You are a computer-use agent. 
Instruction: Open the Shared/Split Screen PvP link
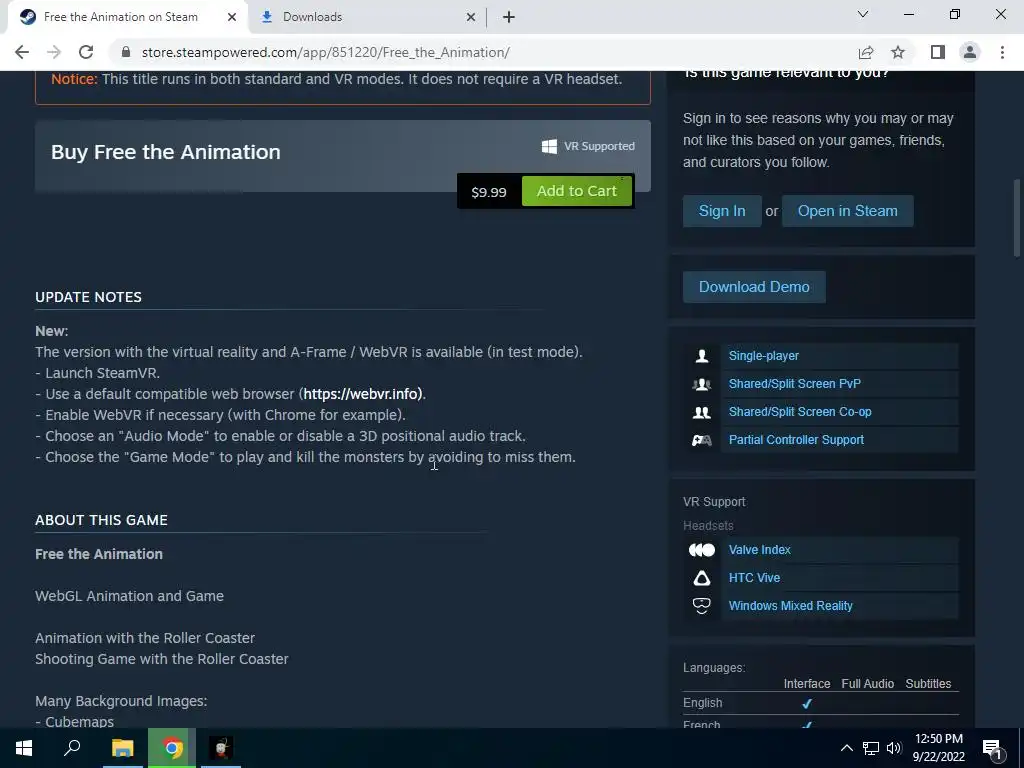794,384
